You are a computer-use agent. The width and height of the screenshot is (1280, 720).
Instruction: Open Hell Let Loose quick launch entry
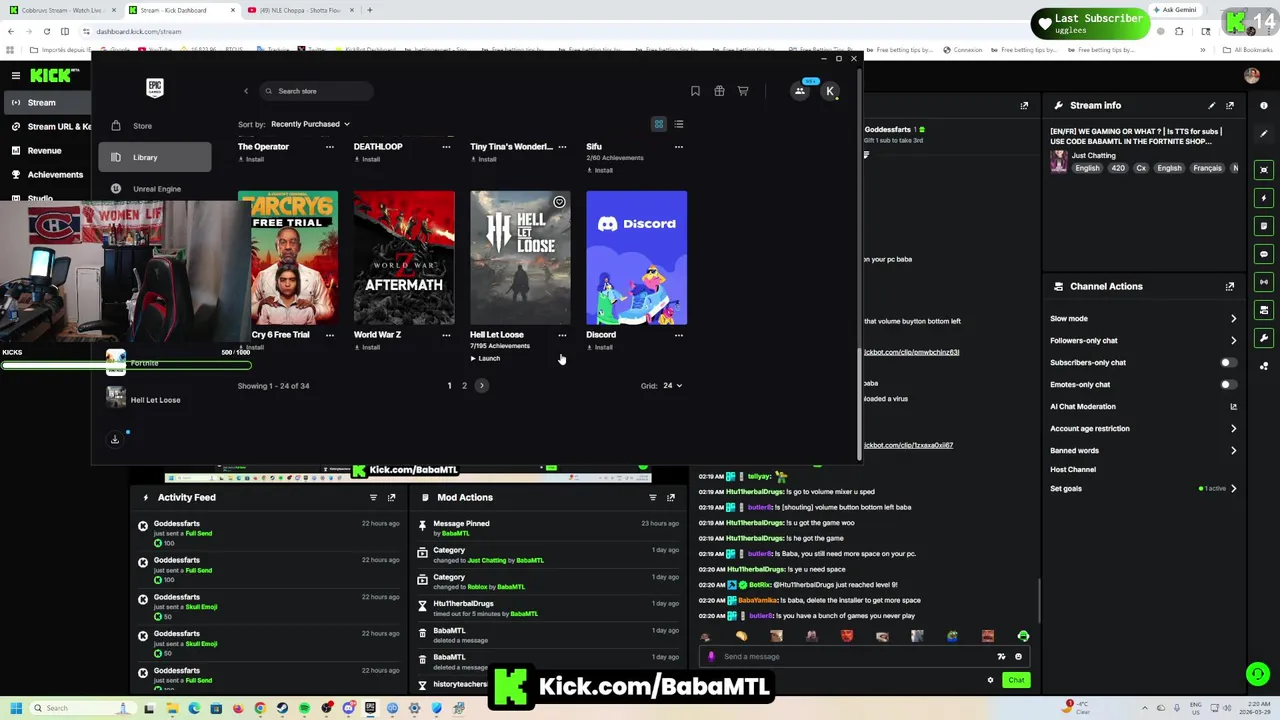pos(146,400)
